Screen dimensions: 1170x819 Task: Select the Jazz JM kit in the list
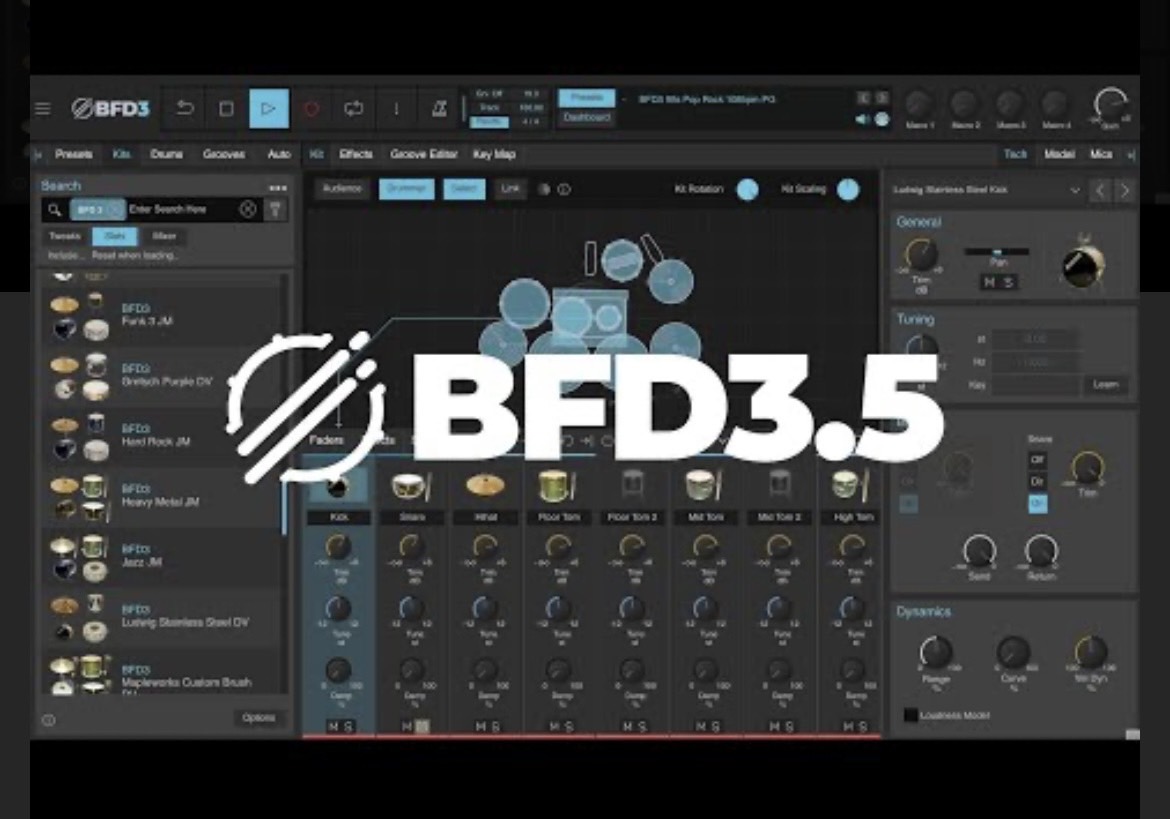tap(162, 556)
